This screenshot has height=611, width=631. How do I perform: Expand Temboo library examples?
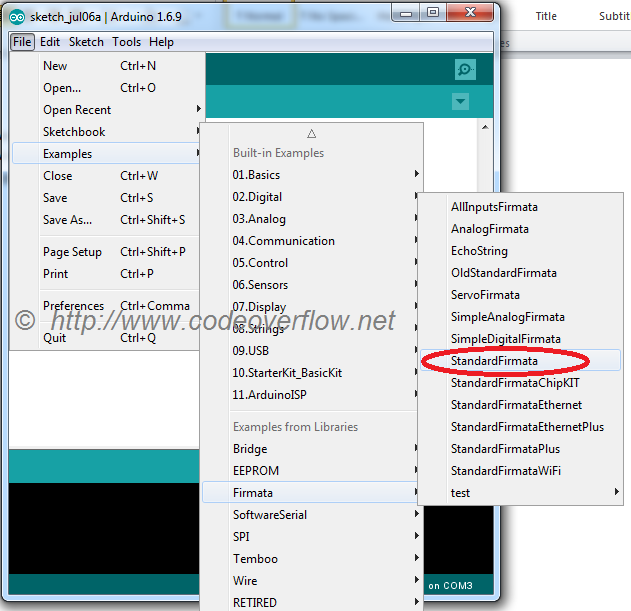(x=311, y=559)
